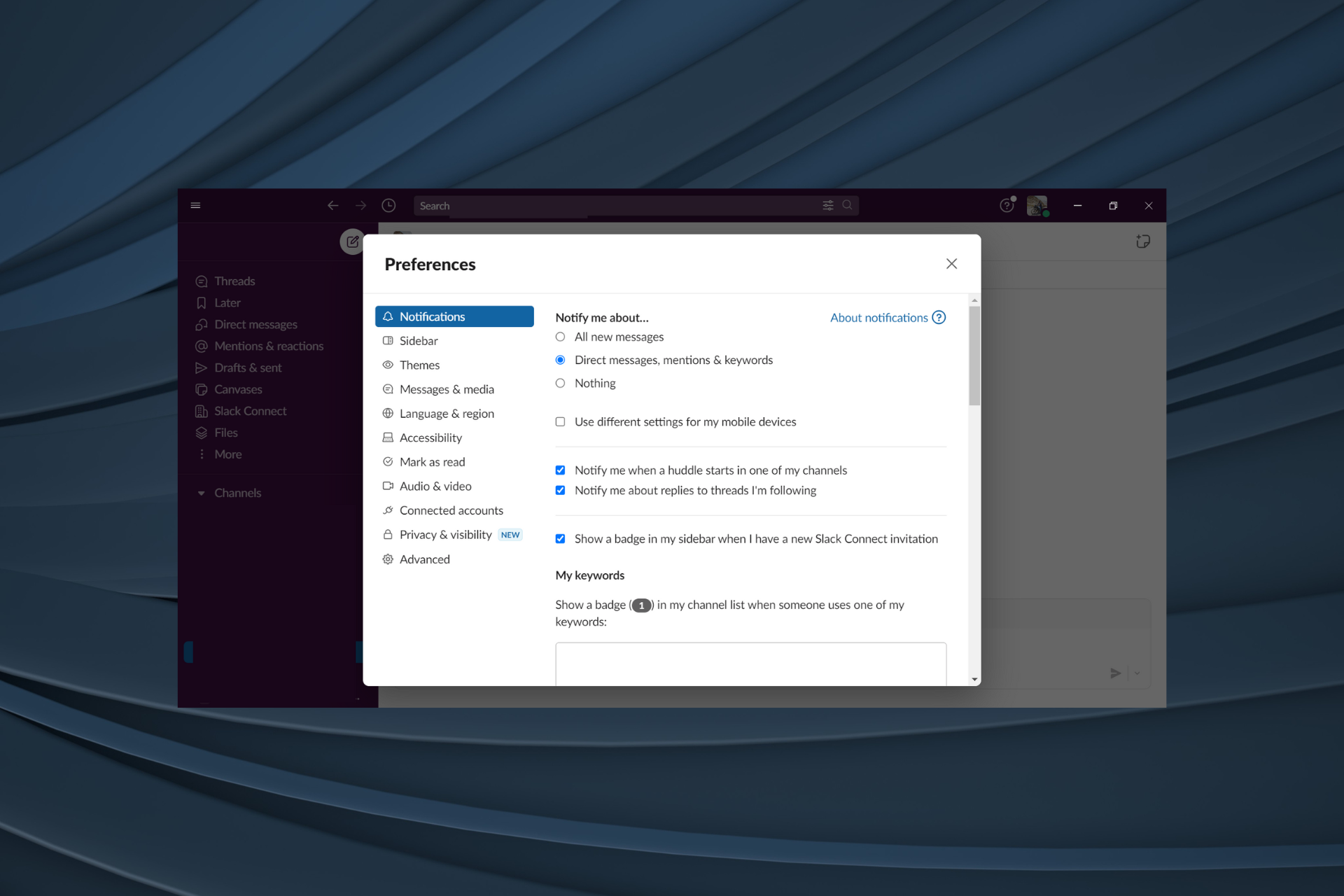The height and width of the screenshot is (896, 1344).
Task: Click the compose new message icon
Action: point(352,241)
